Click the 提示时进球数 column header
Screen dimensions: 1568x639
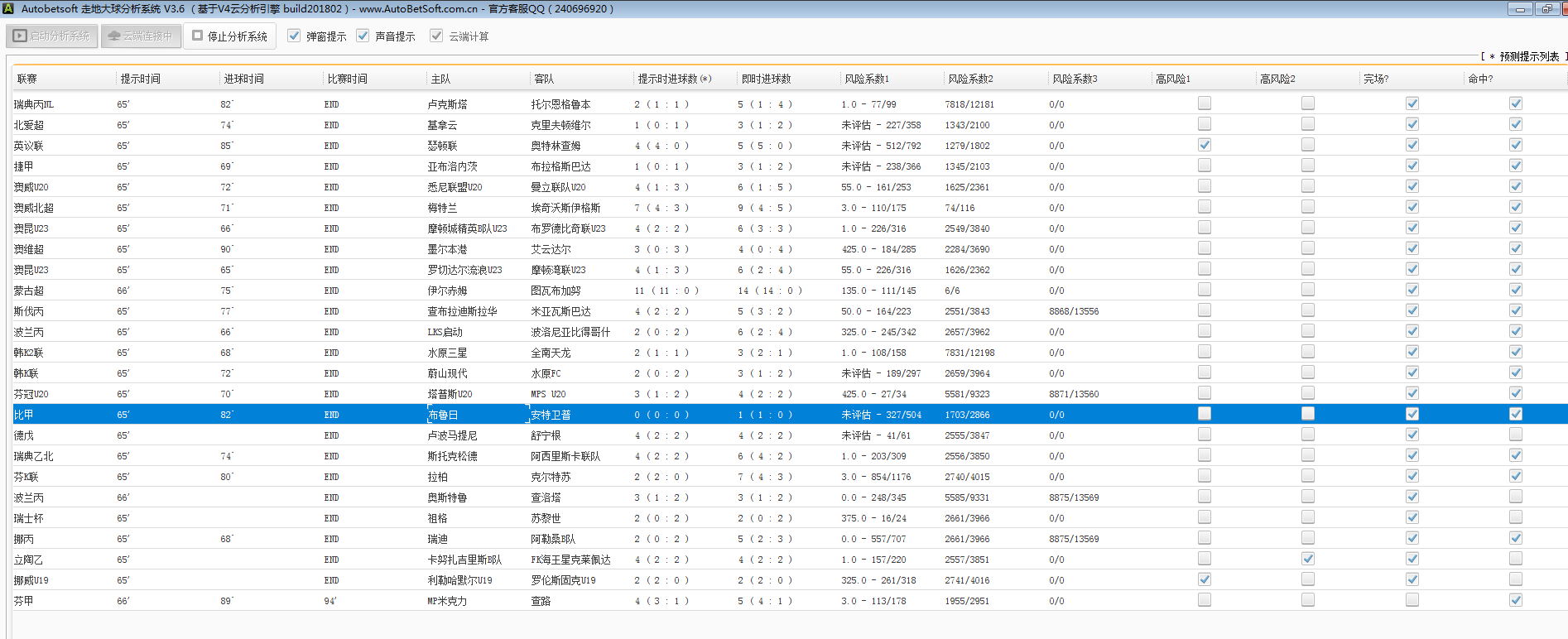pyautogui.click(x=674, y=79)
